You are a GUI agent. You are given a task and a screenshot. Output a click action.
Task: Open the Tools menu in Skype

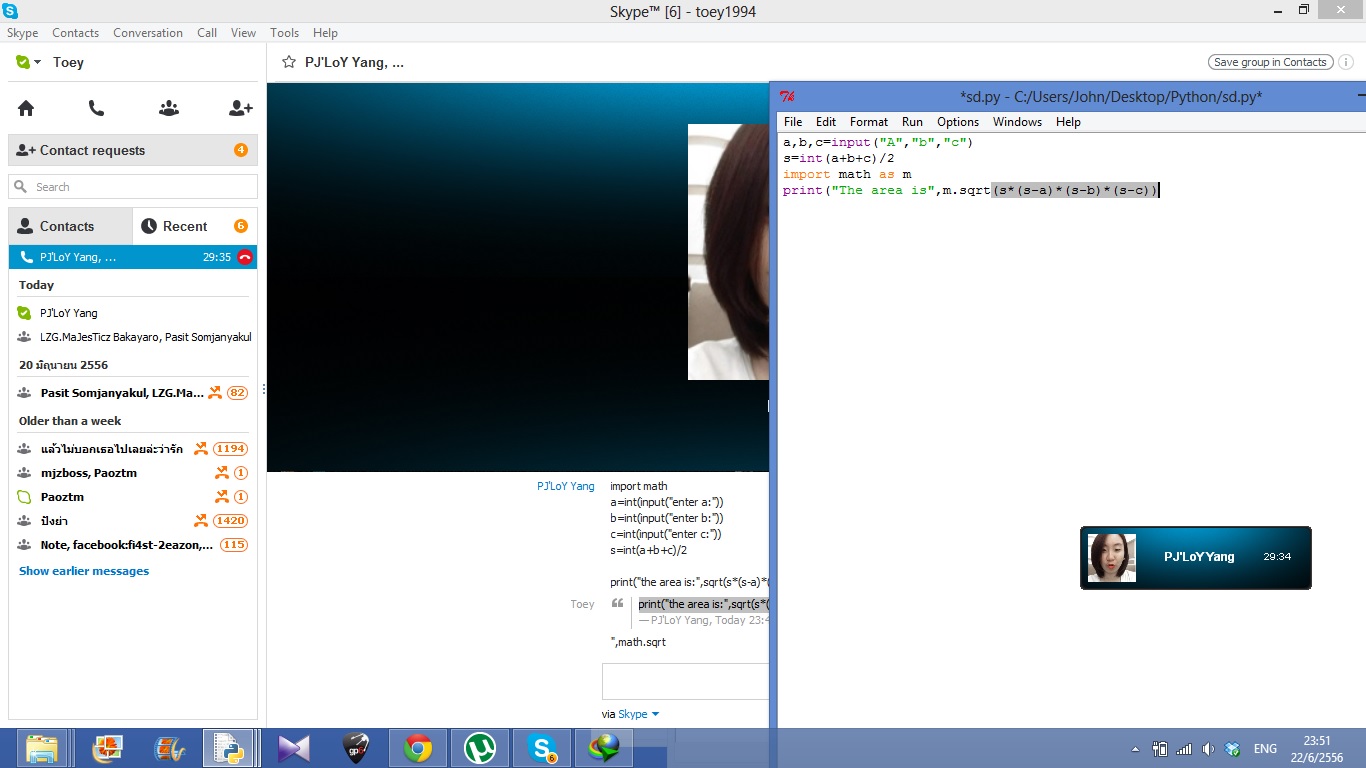click(285, 33)
